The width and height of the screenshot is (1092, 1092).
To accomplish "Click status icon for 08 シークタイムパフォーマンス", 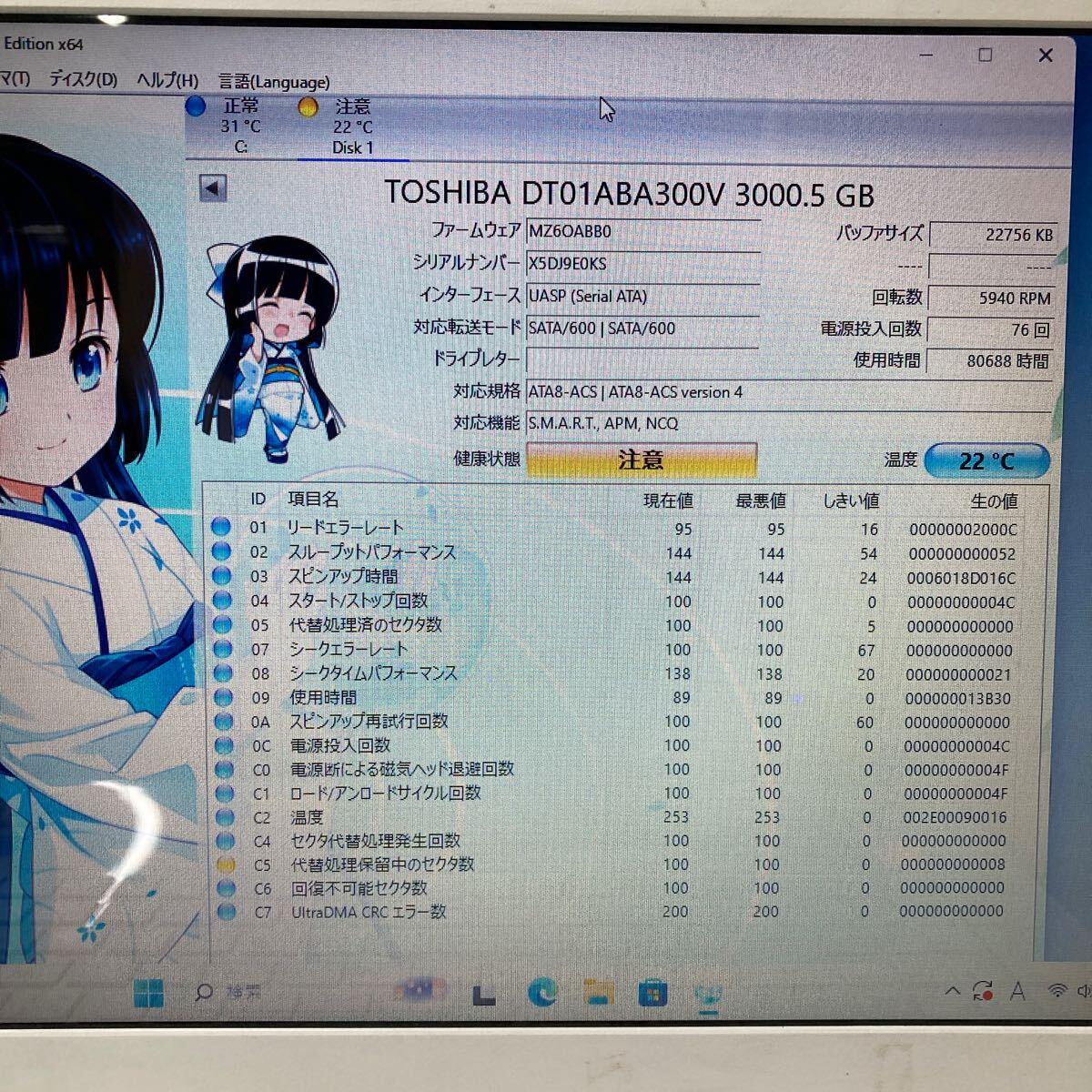I will point(223,673).
